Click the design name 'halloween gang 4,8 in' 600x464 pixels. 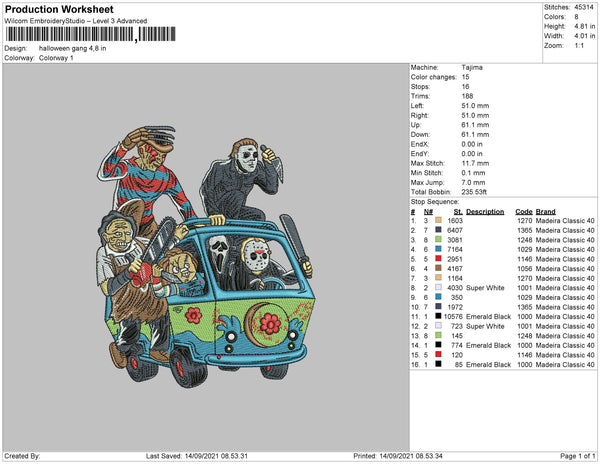pyautogui.click(x=72, y=48)
